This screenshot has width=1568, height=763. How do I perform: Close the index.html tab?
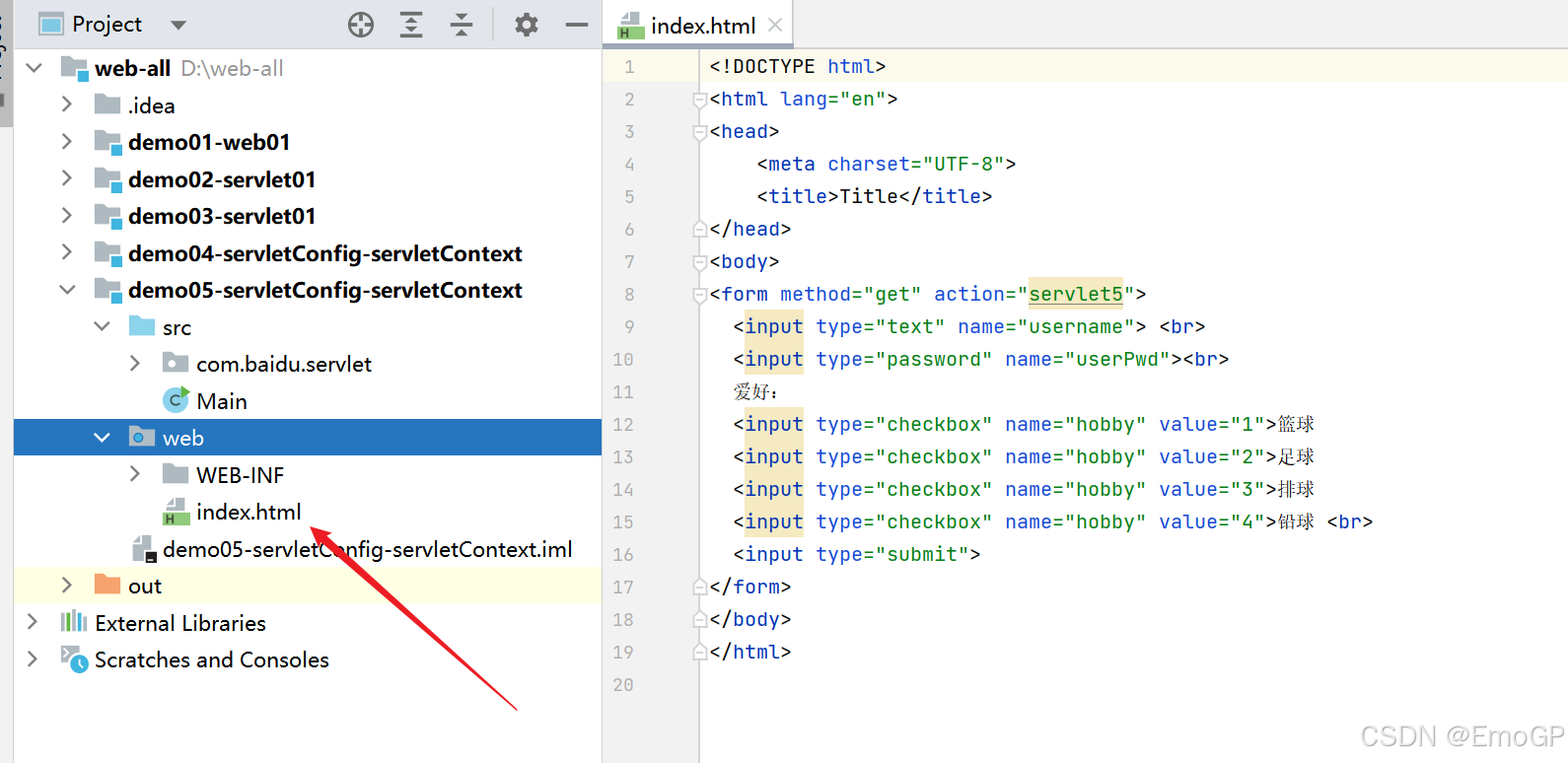pyautogui.click(x=775, y=25)
